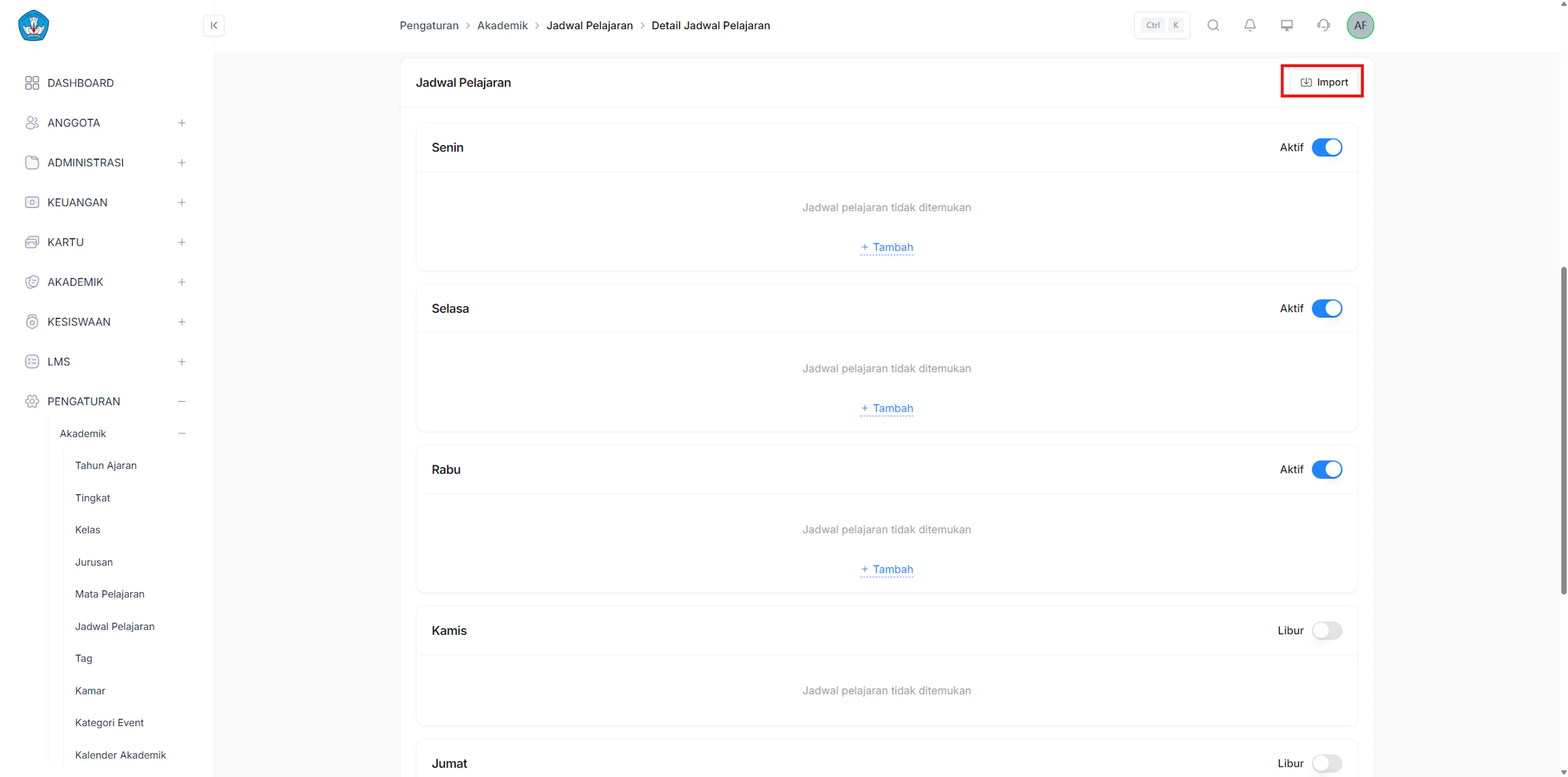Viewport: 1568px width, 777px height.
Task: Click the Kesiswaan badge icon
Action: pyautogui.click(x=32, y=322)
